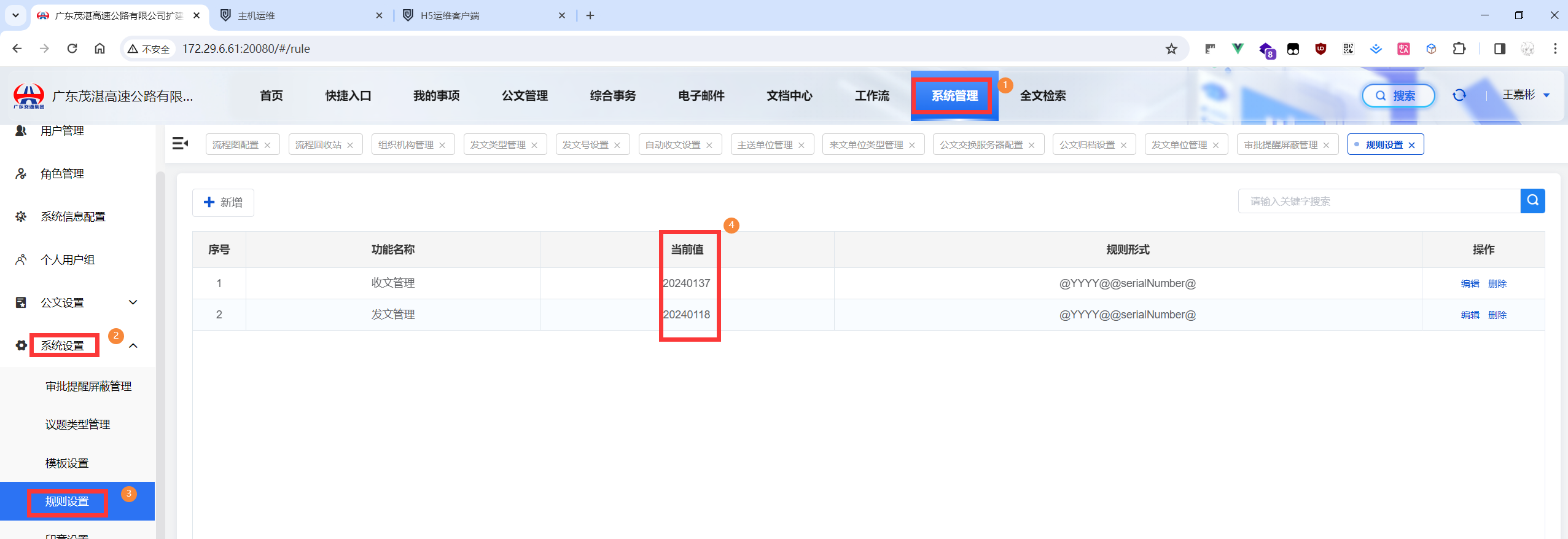Close the 公文归档设置 tab

(x=1123, y=145)
